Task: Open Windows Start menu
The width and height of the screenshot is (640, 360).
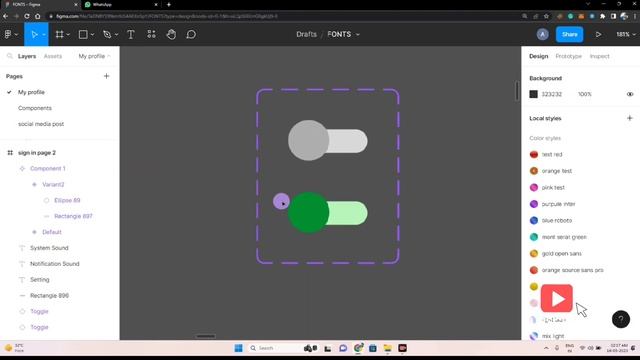Action: [238, 348]
